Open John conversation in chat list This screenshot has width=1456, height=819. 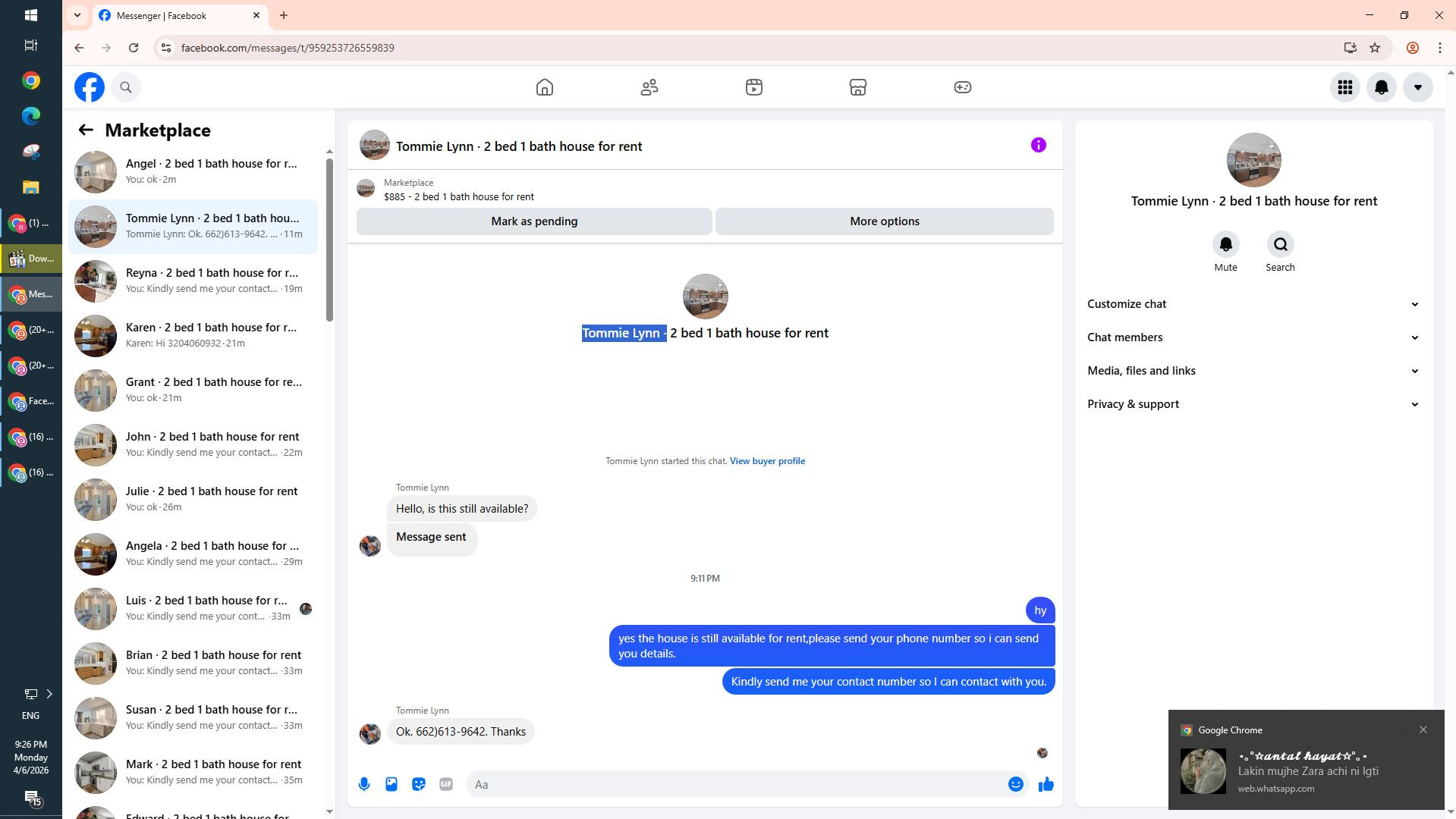click(x=193, y=445)
